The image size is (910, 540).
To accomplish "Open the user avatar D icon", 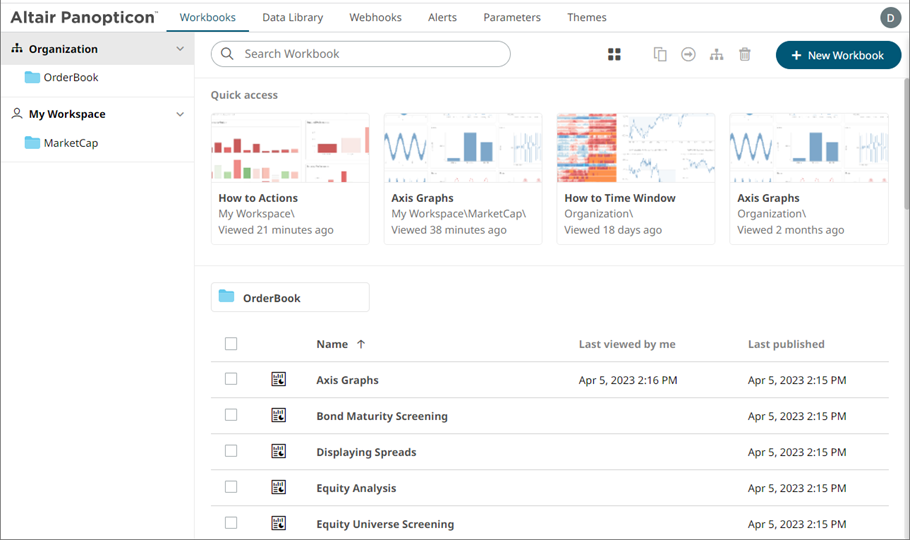I will click(890, 17).
